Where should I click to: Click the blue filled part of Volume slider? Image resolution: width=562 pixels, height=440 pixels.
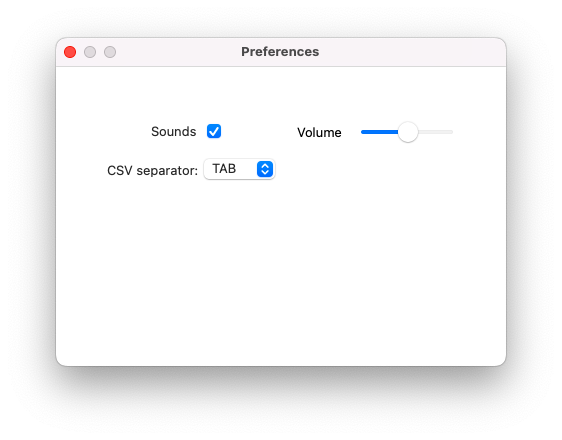[380, 132]
